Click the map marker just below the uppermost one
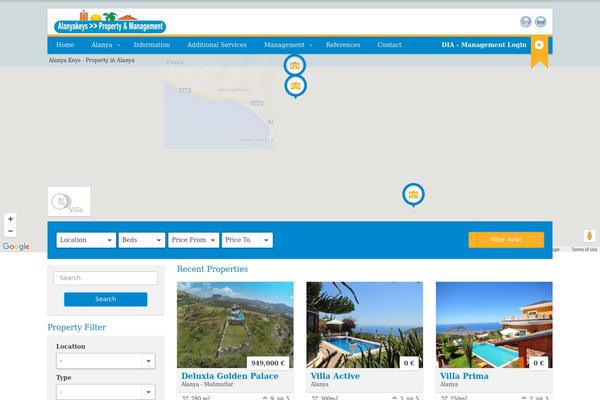 pyautogui.click(x=295, y=86)
